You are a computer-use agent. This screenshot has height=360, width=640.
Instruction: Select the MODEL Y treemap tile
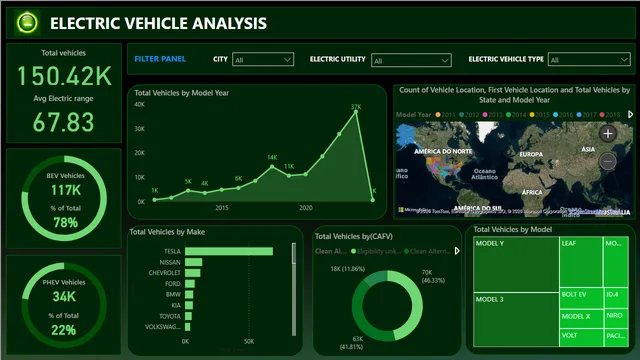[516, 264]
